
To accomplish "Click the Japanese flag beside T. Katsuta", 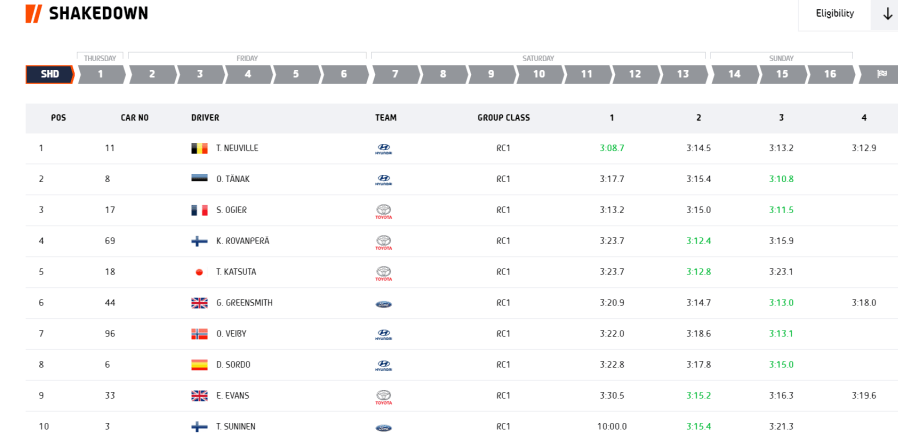I will point(199,272).
